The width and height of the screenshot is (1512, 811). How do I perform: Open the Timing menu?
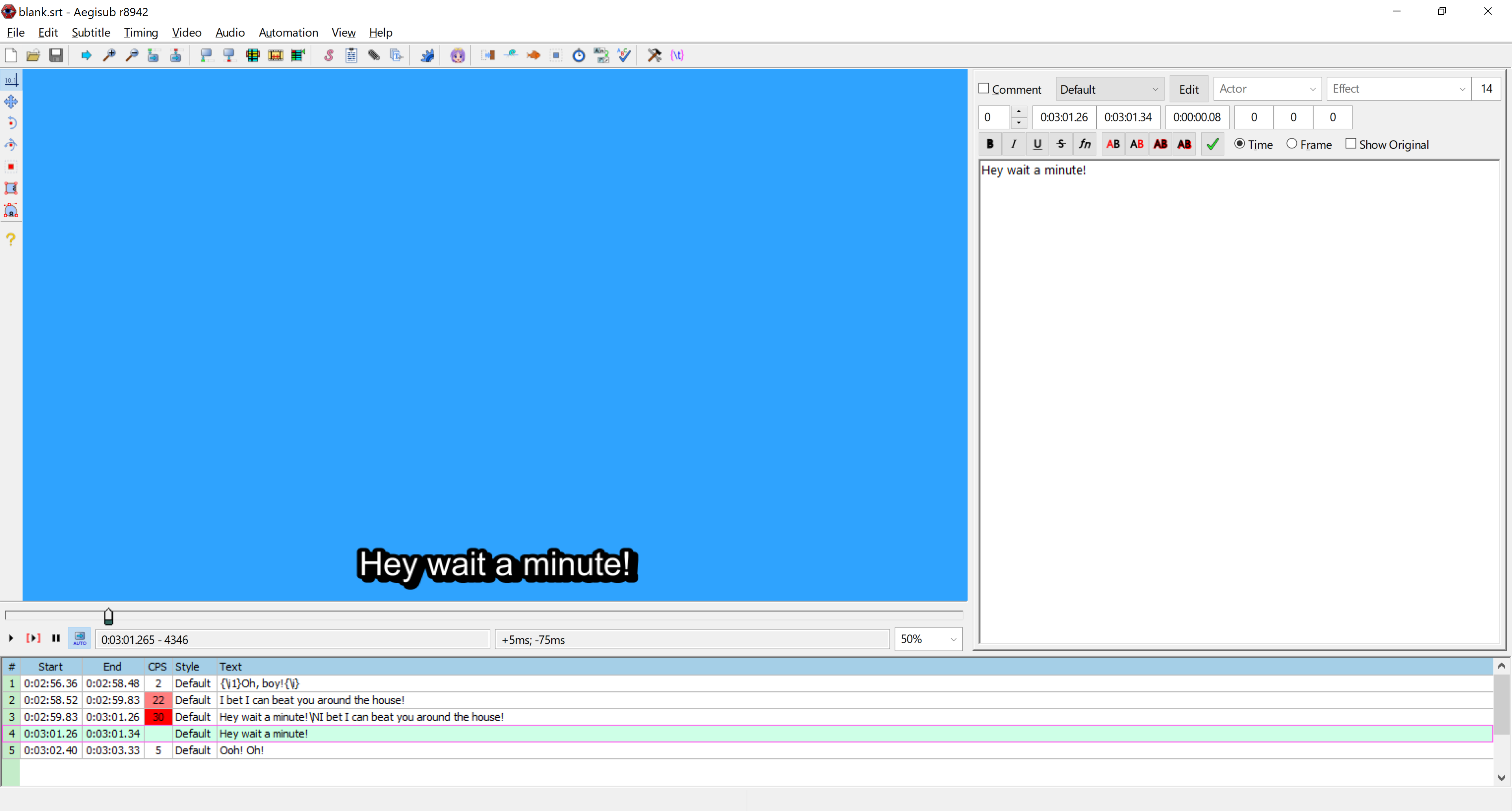click(x=141, y=32)
